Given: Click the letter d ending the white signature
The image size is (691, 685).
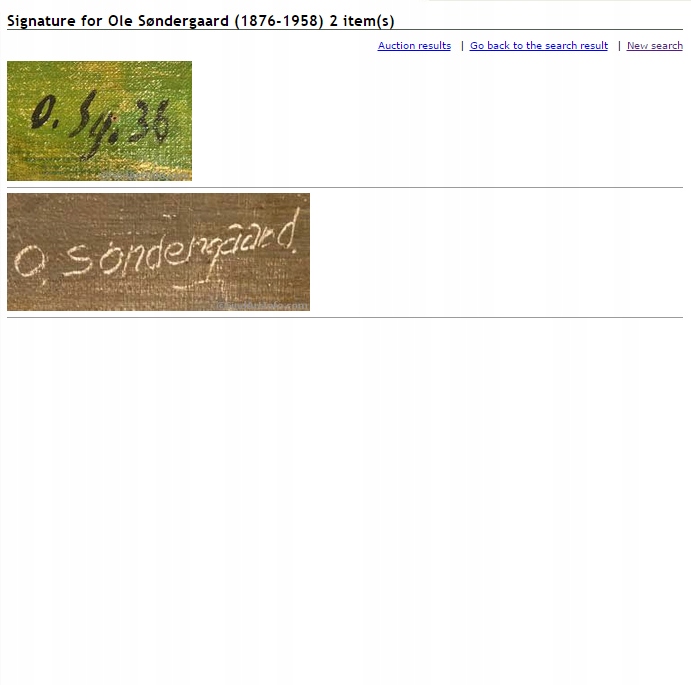Looking at the screenshot, I should (289, 230).
